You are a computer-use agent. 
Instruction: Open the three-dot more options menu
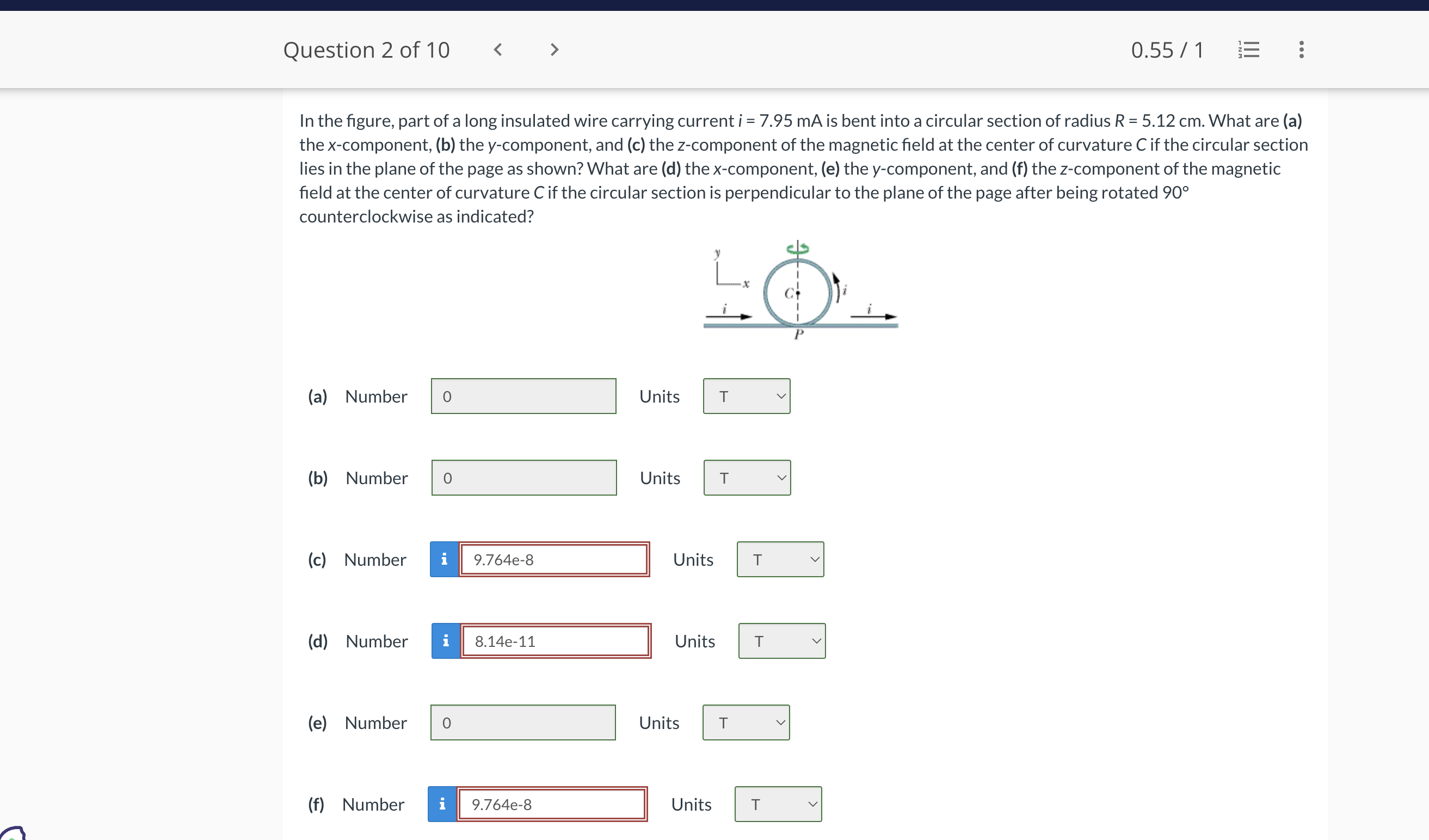[x=1301, y=50]
